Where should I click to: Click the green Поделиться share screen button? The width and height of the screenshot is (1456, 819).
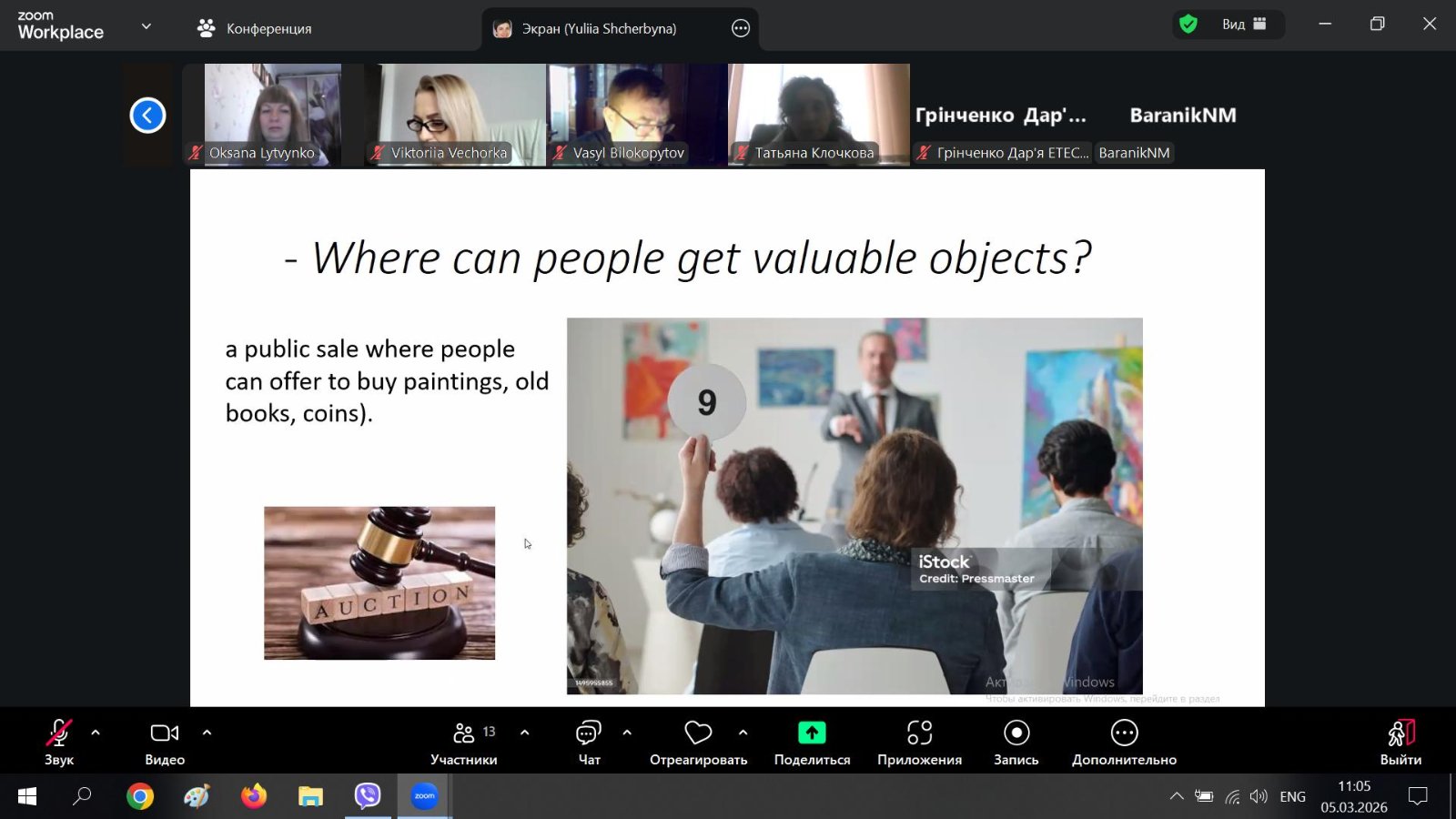(812, 733)
